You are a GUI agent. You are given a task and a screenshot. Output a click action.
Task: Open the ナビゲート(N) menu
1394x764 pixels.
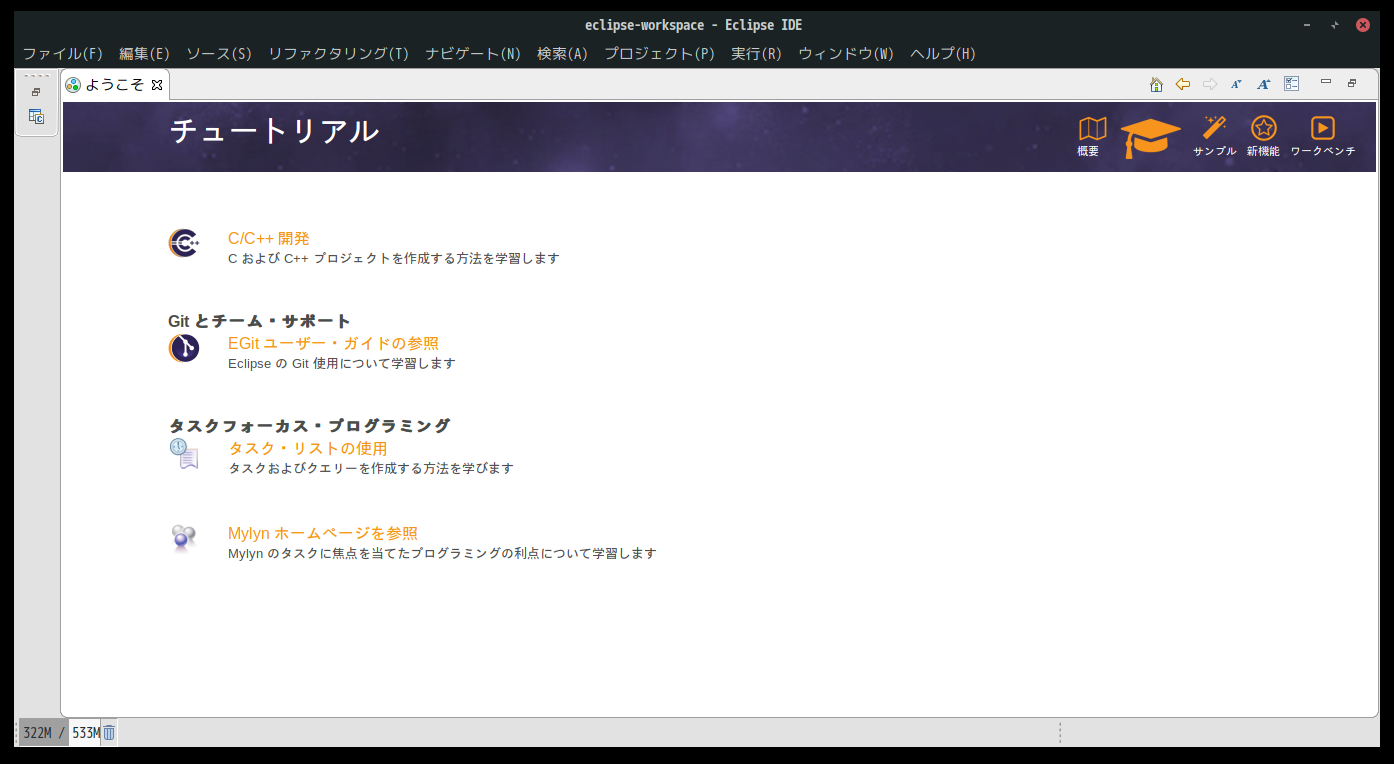coord(473,54)
